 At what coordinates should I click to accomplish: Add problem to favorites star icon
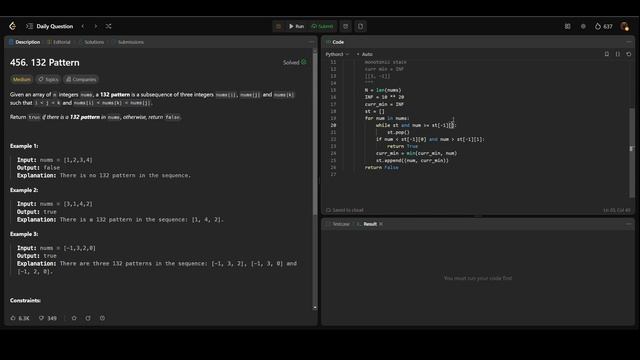(x=74, y=318)
